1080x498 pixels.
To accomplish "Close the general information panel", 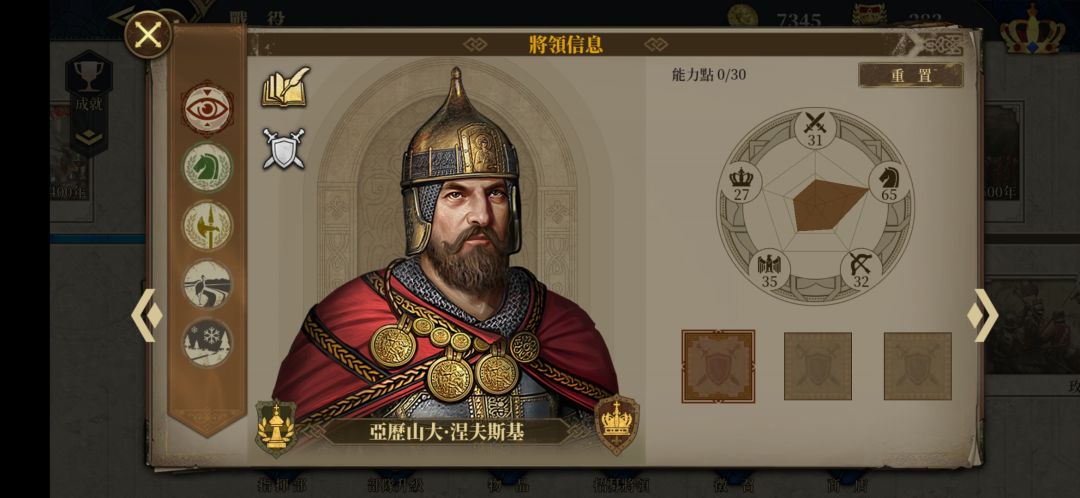I will (x=148, y=34).
